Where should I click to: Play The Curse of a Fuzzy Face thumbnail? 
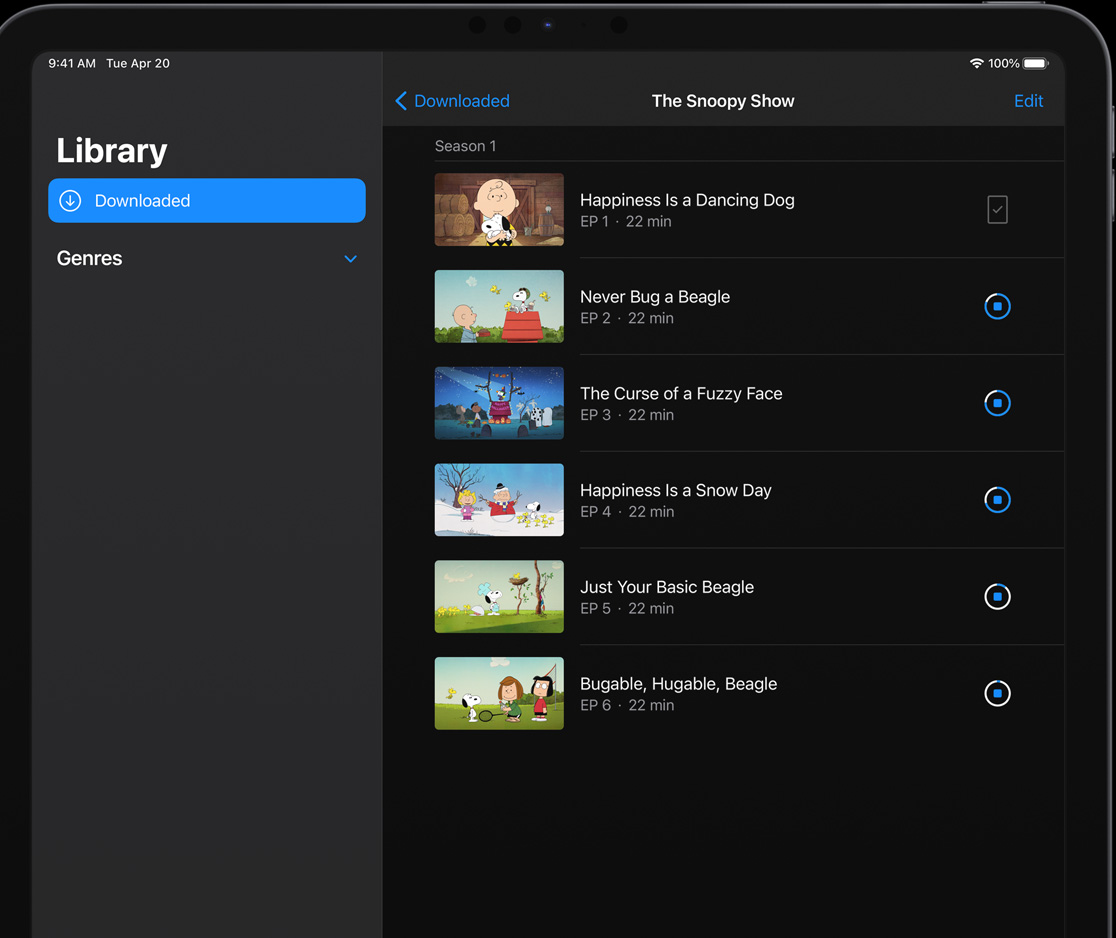point(499,403)
